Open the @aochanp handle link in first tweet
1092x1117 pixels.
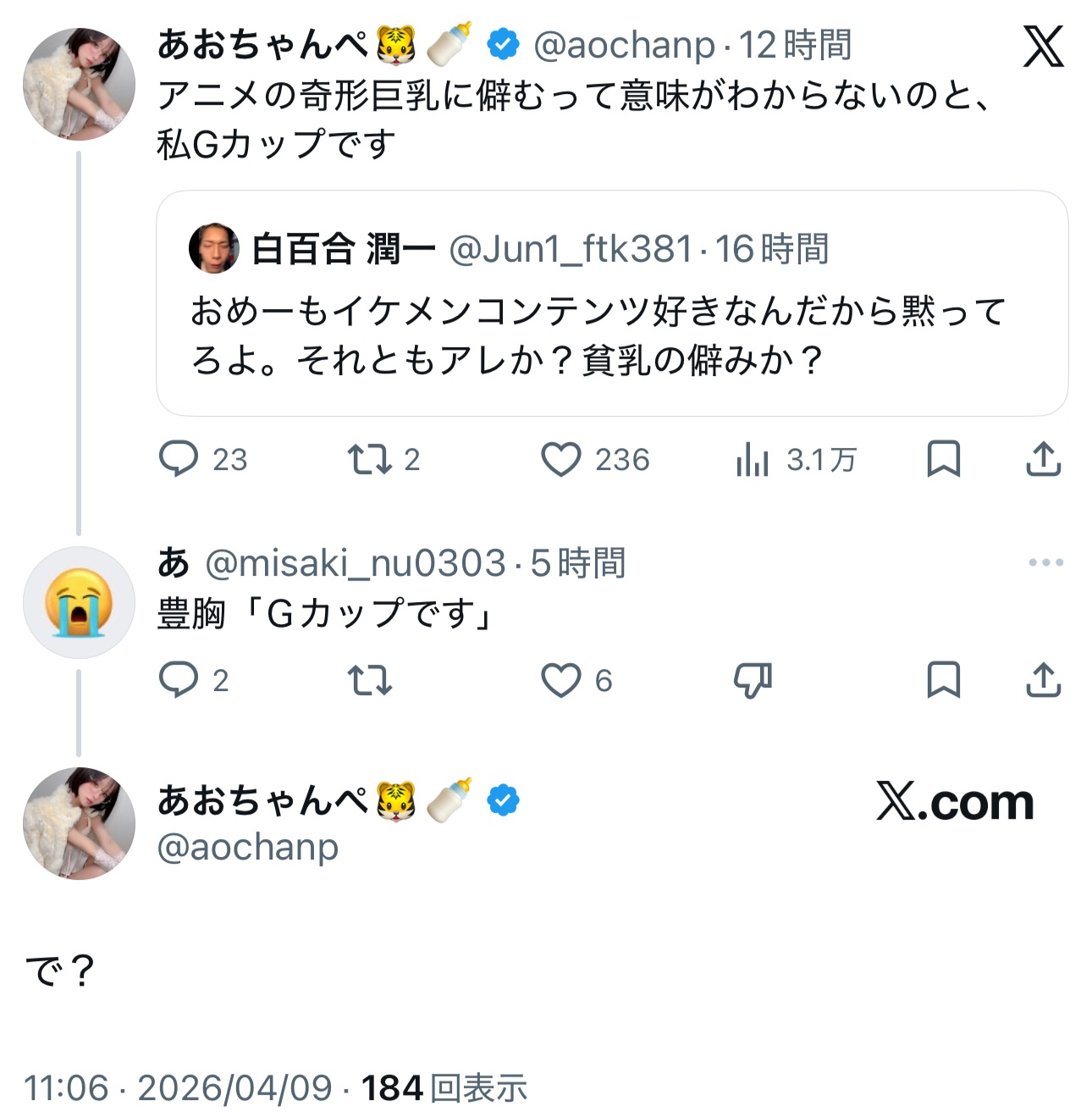(624, 46)
